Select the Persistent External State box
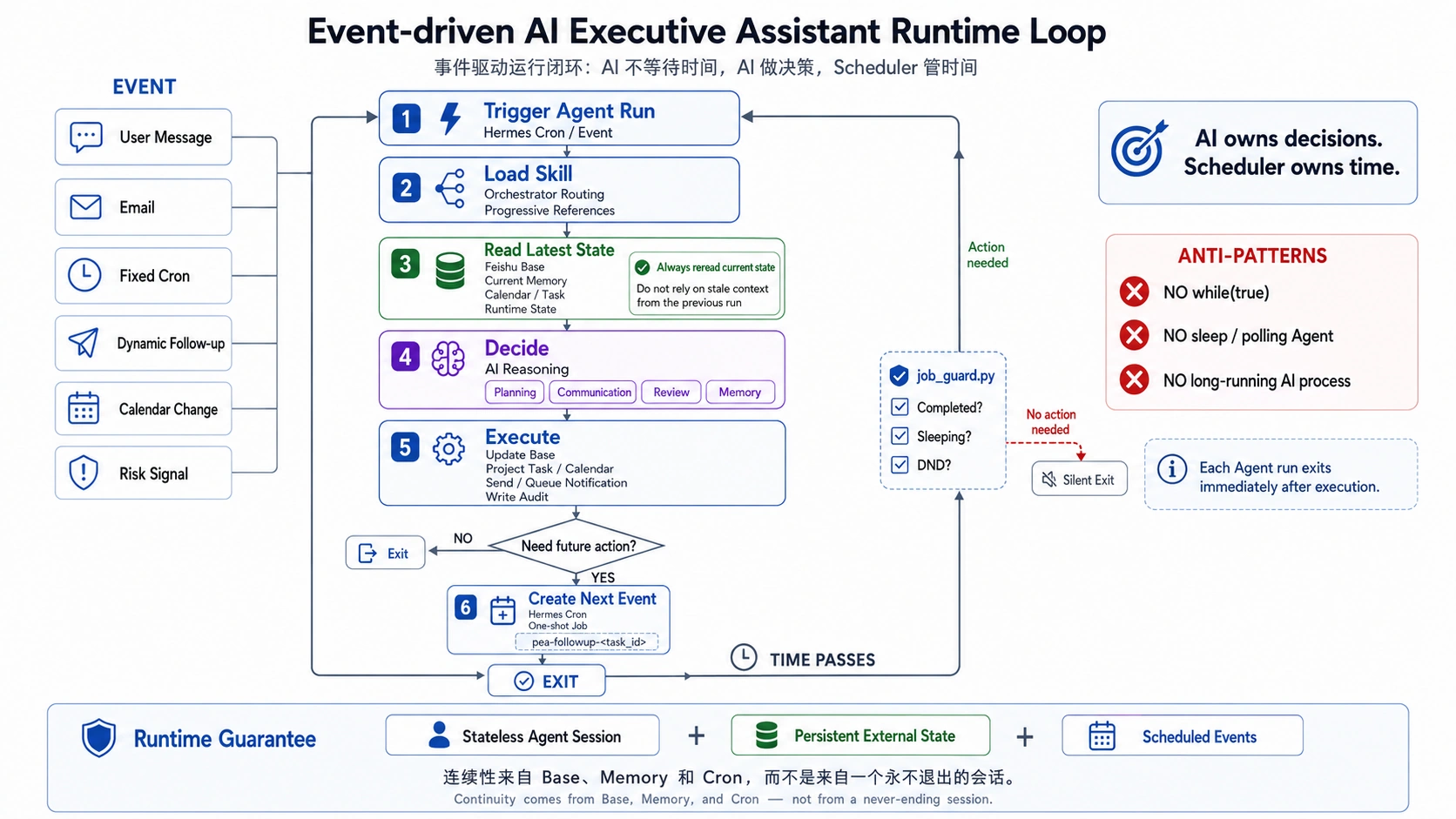 coord(860,735)
